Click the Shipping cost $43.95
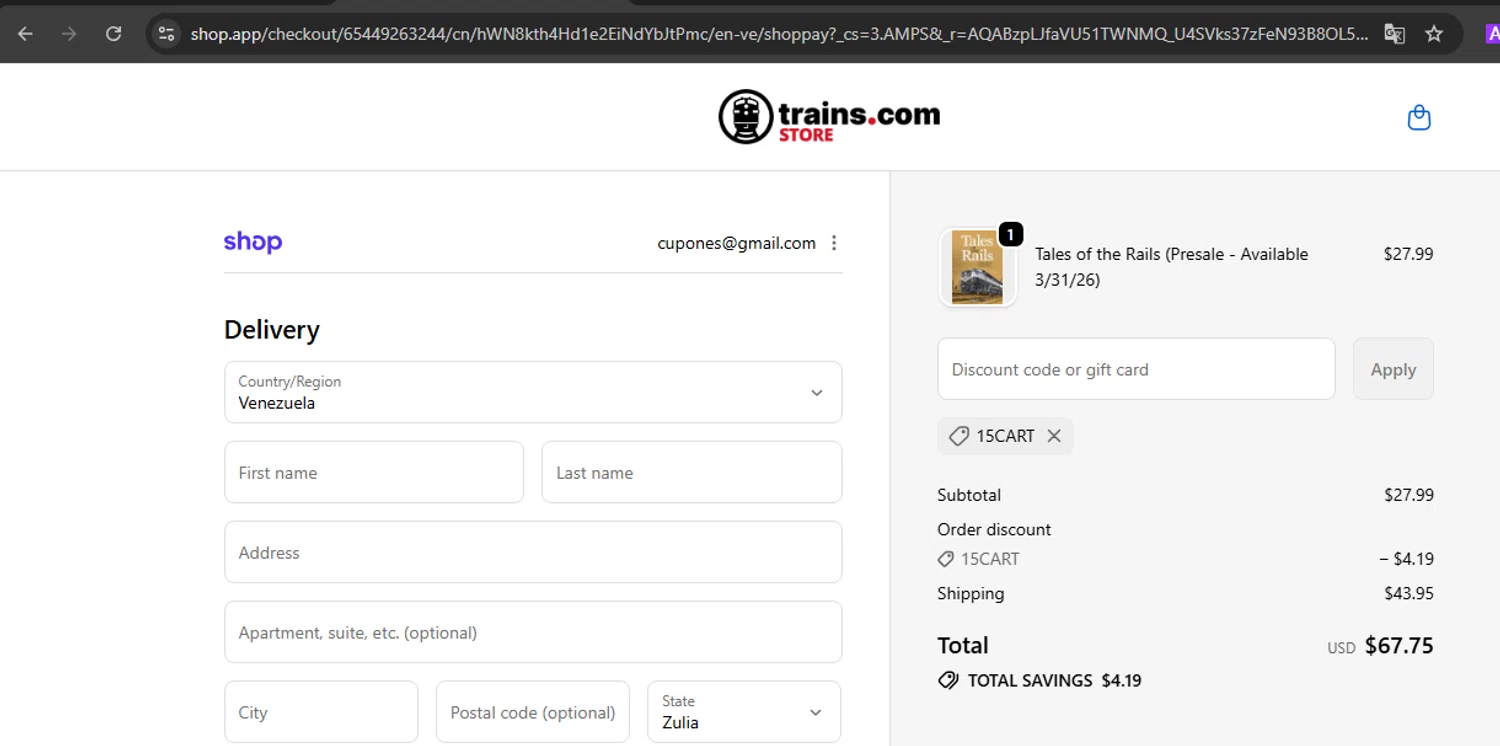Image resolution: width=1500 pixels, height=746 pixels. click(x=1408, y=593)
